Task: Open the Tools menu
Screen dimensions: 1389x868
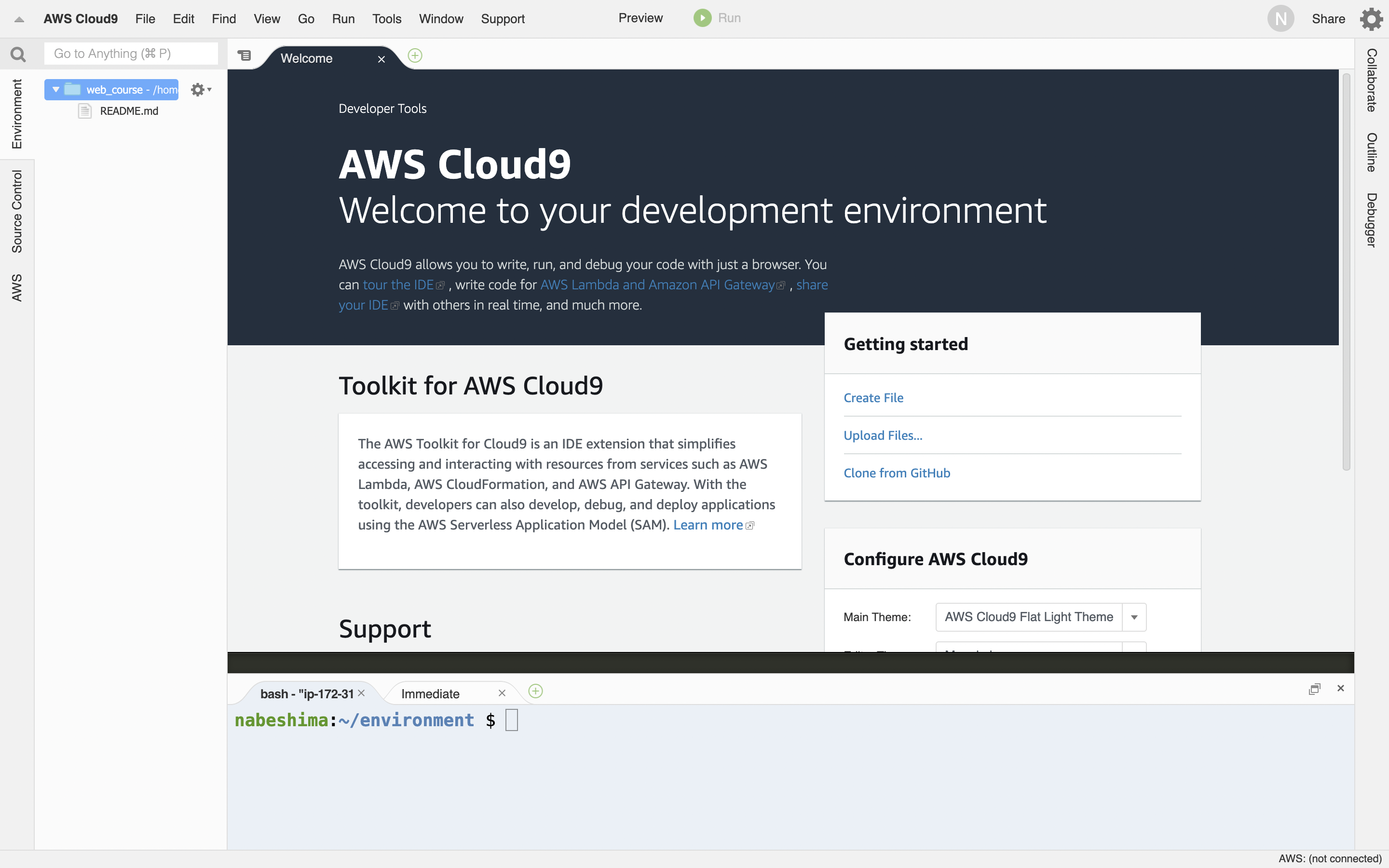Action: tap(387, 19)
